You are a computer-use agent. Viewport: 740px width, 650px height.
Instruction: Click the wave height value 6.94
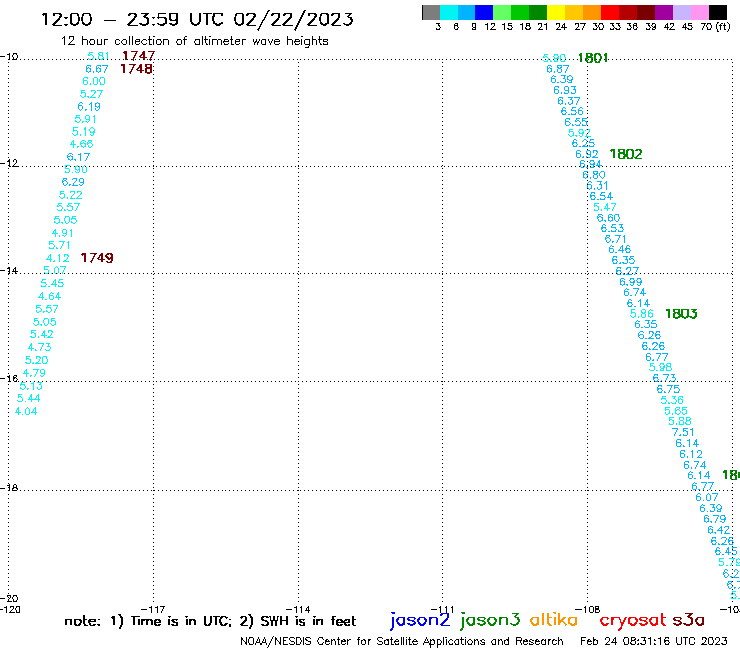(x=590, y=164)
